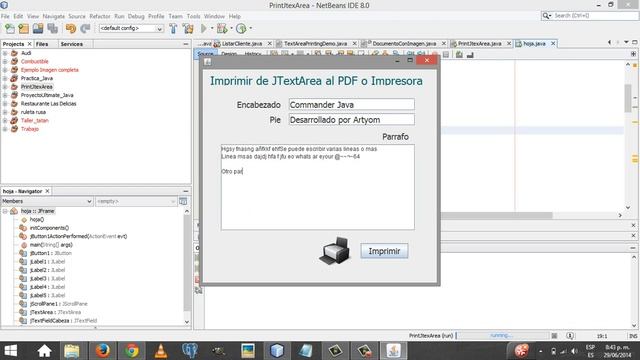Select main(String[] args) in Navigator
The width and height of the screenshot is (640, 360).
coord(51,245)
